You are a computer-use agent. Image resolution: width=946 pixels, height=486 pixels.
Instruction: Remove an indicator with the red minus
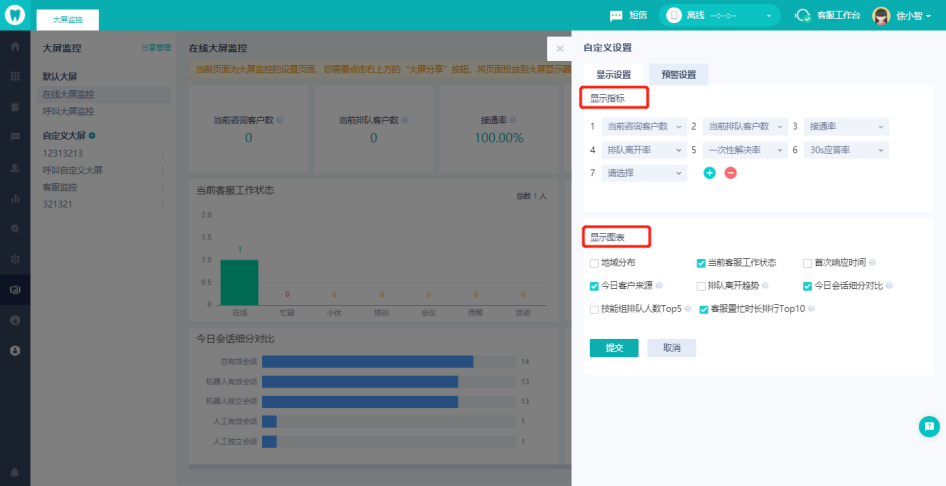(x=731, y=173)
